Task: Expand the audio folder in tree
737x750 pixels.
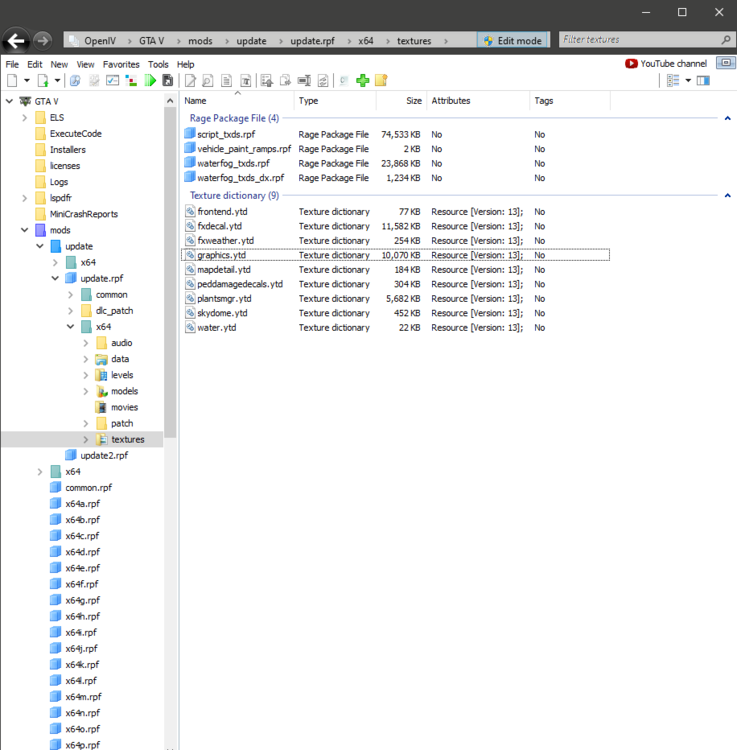Action: pos(86,343)
